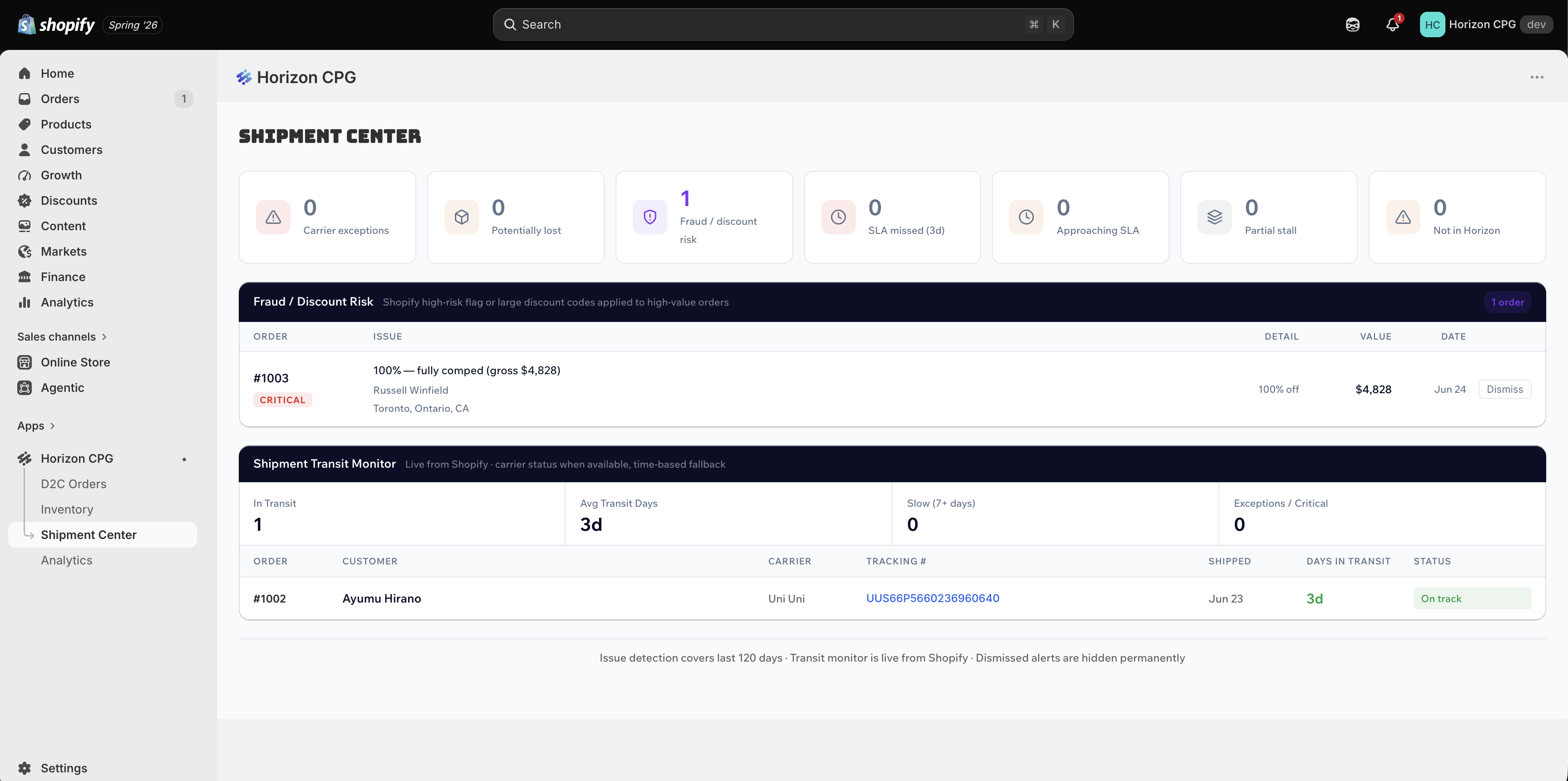This screenshot has width=1568, height=781.
Task: Click the Customers person icon
Action: tap(25, 150)
